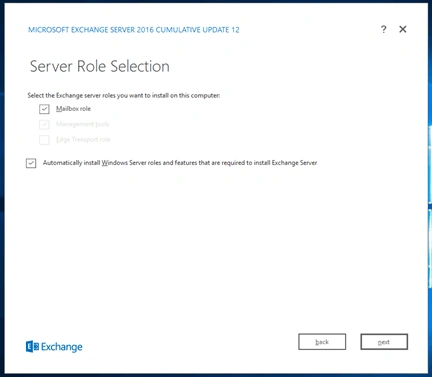Image resolution: width=432 pixels, height=377 pixels.
Task: Click the 'Select the Exchange server roles' instruction
Action: pos(124,95)
